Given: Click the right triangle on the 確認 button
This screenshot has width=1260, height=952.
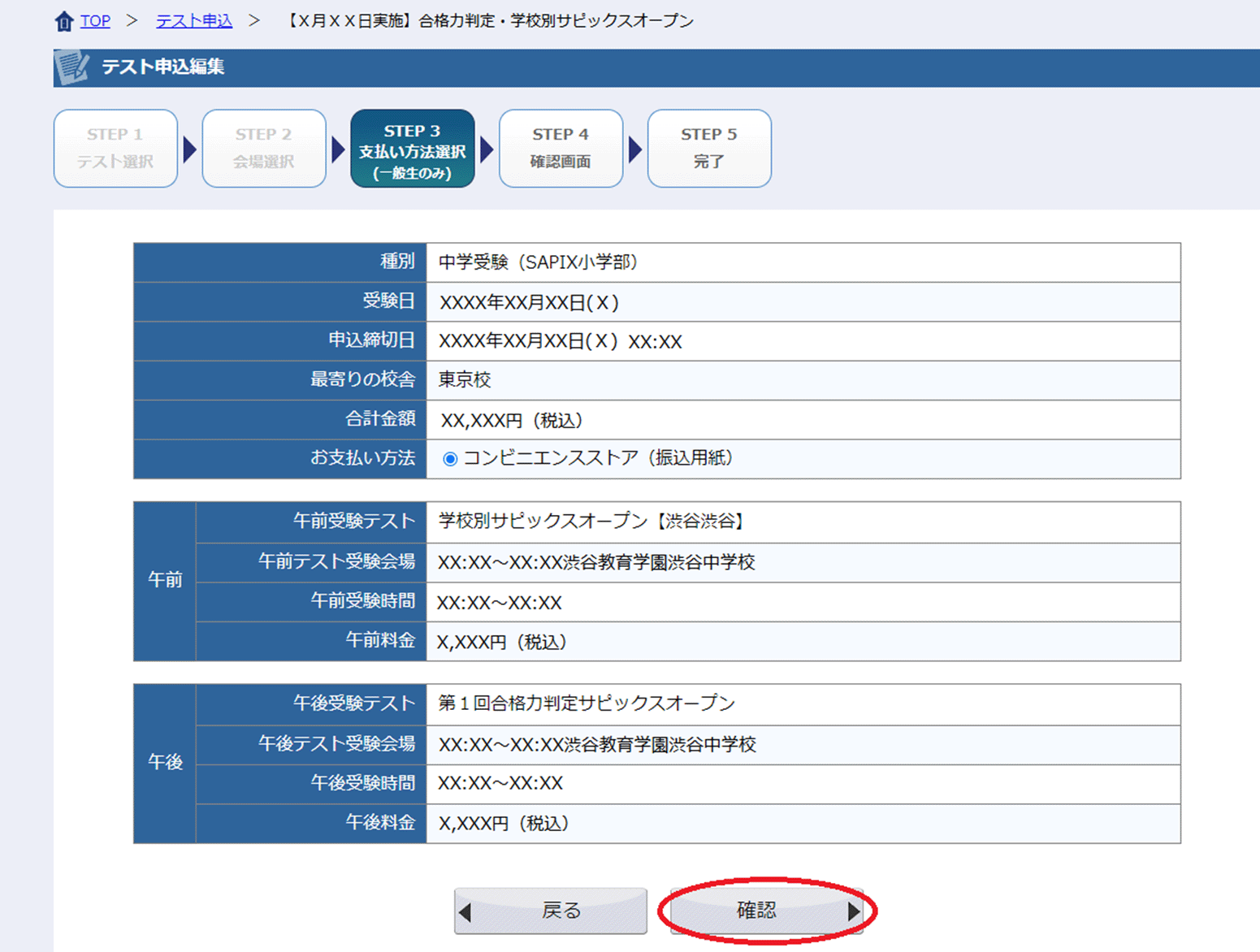Looking at the screenshot, I should [x=853, y=911].
